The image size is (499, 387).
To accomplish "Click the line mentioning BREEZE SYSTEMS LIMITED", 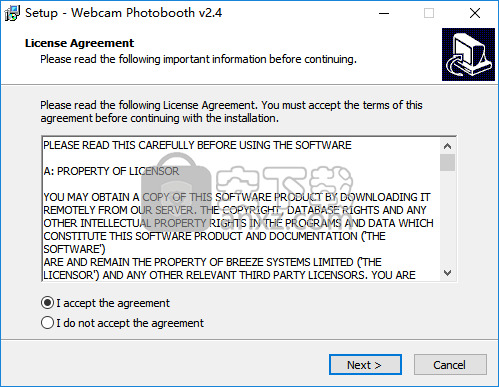I will [212, 262].
